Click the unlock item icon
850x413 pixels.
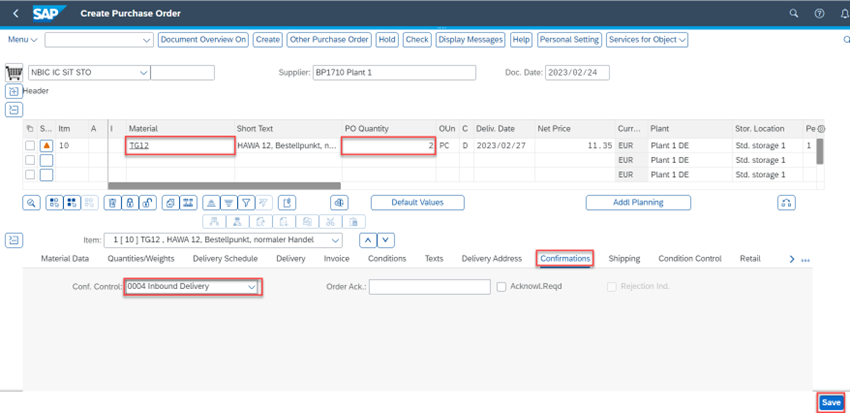tap(147, 203)
